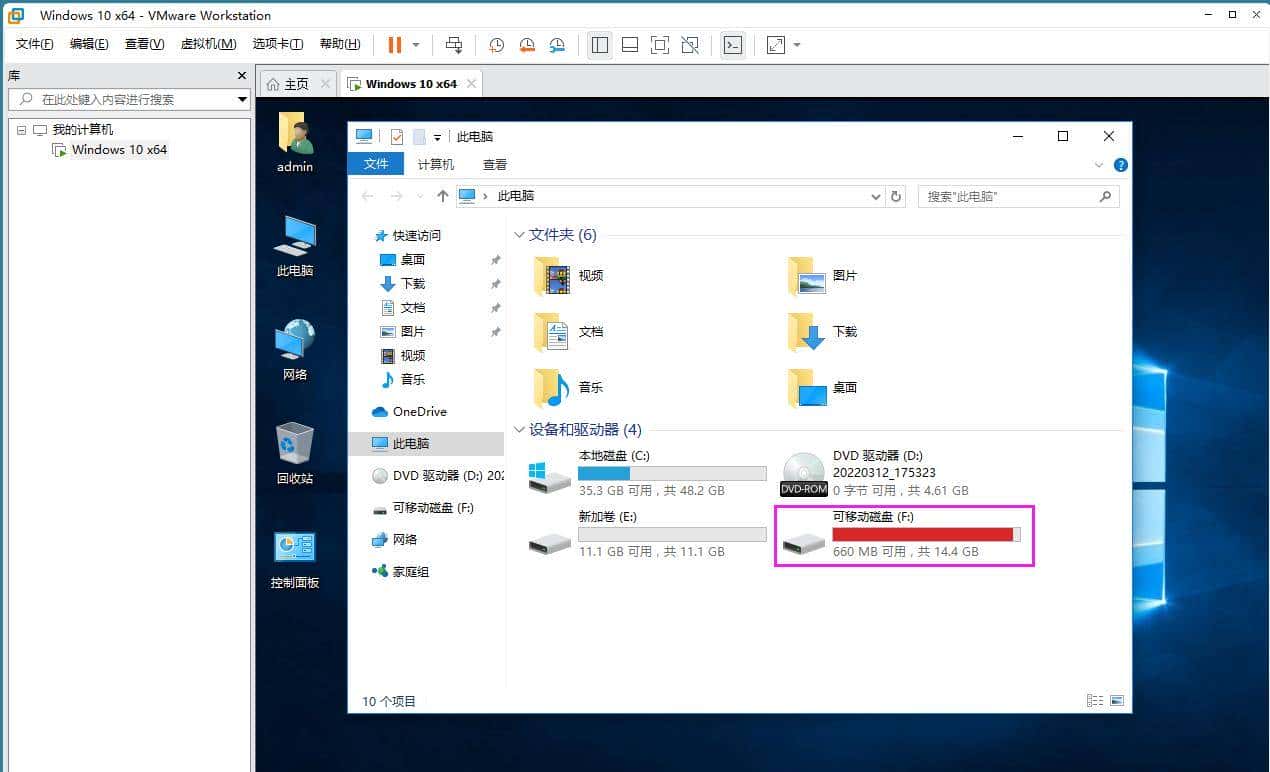Open the virtual machine console view
1270x772 pixels.
coord(732,45)
